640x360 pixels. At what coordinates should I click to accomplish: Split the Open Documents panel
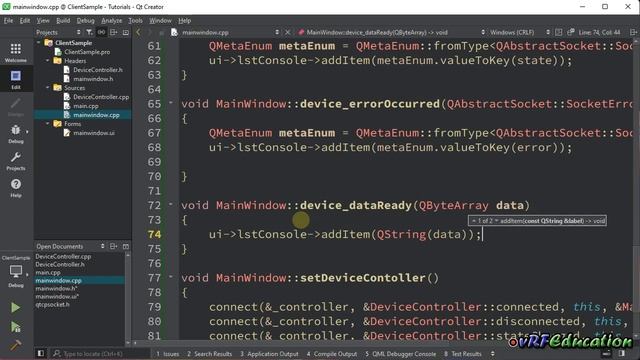(x=113, y=246)
